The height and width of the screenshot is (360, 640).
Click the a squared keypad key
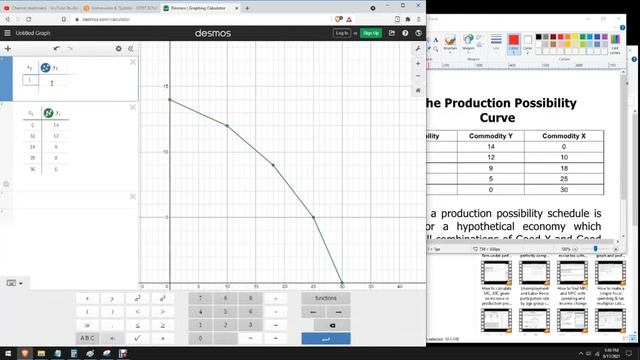[138, 299]
